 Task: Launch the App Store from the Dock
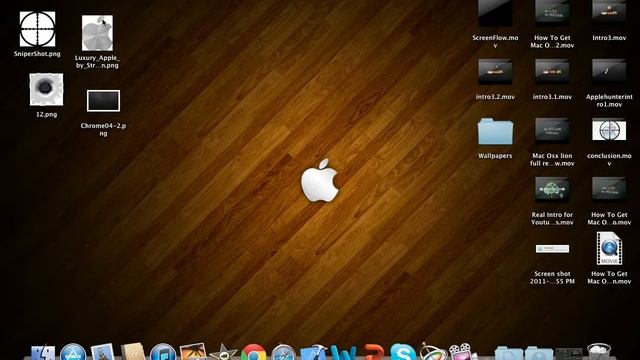point(73,352)
